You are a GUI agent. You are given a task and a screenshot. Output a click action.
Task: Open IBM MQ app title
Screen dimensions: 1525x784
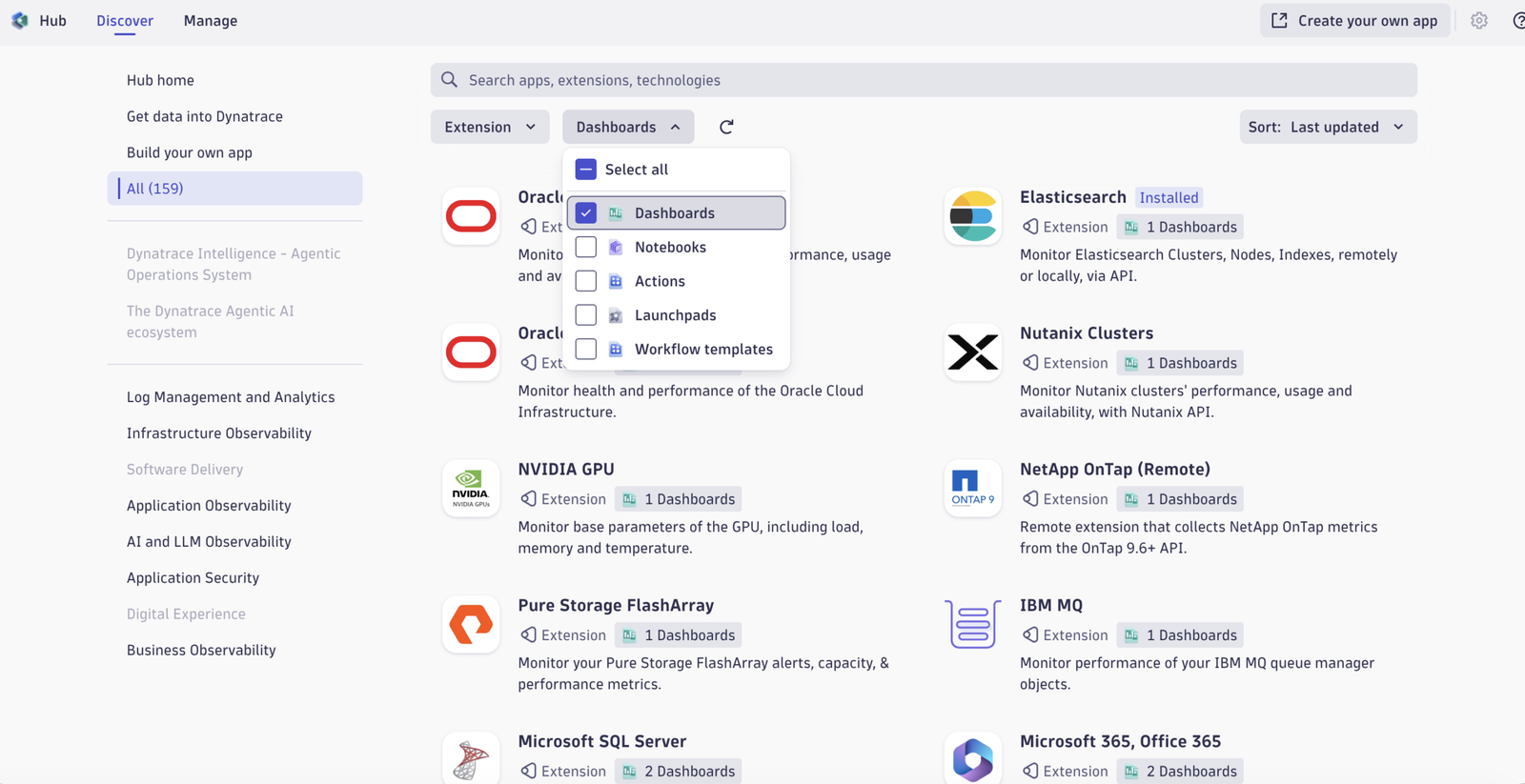pyautogui.click(x=1051, y=606)
